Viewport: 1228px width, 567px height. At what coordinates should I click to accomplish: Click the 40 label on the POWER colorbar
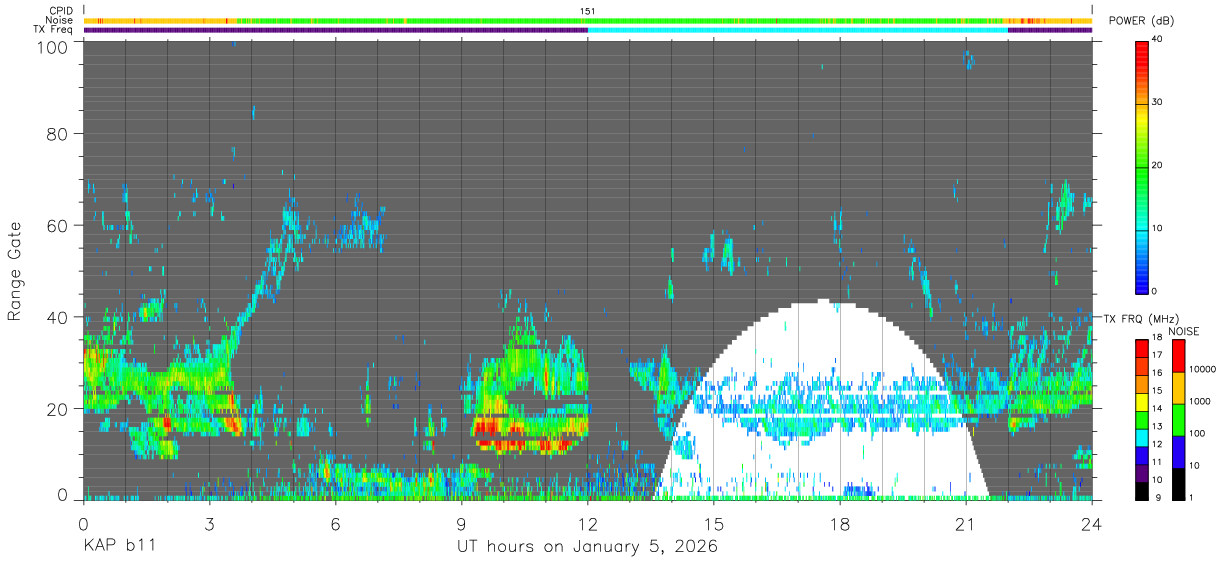(x=1159, y=39)
